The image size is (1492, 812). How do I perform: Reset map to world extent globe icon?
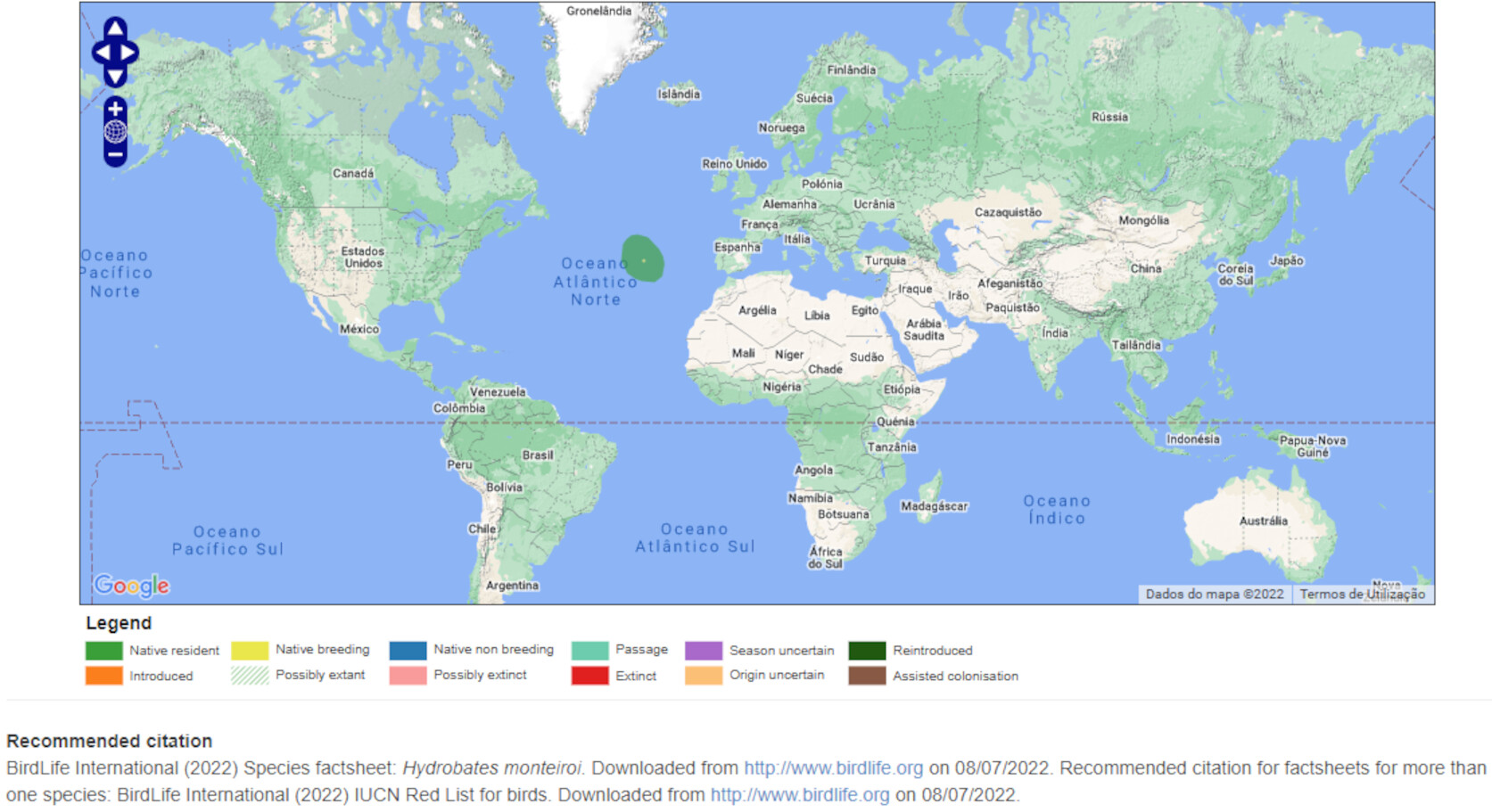point(115,132)
